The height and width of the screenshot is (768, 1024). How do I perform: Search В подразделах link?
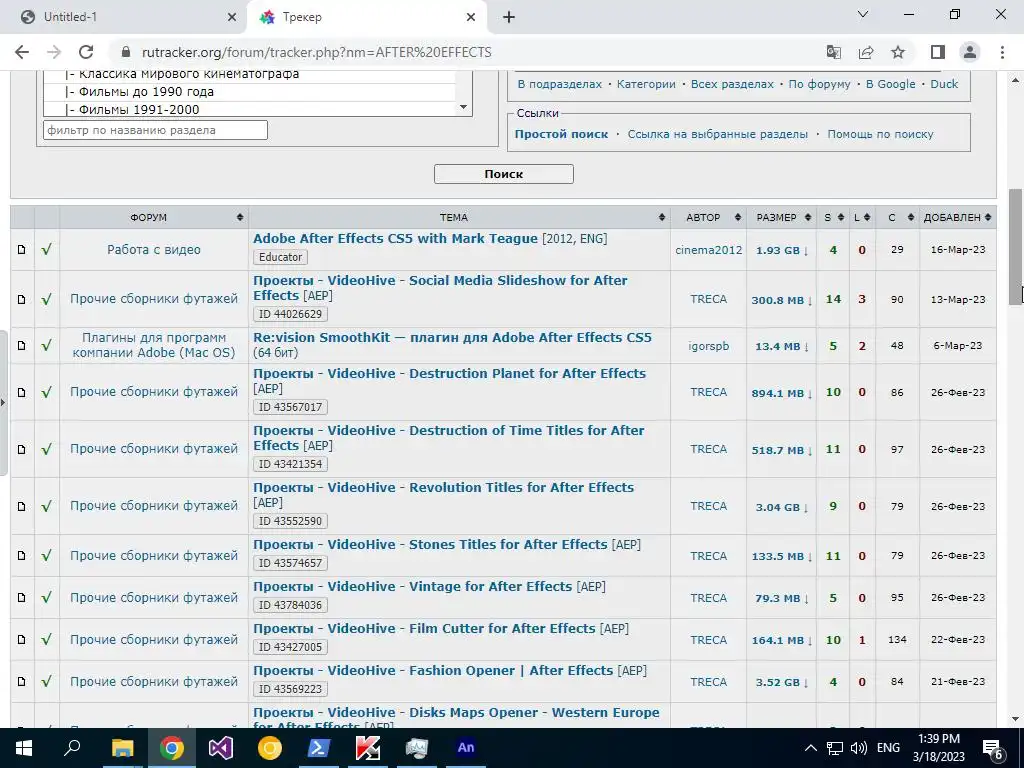coord(560,84)
